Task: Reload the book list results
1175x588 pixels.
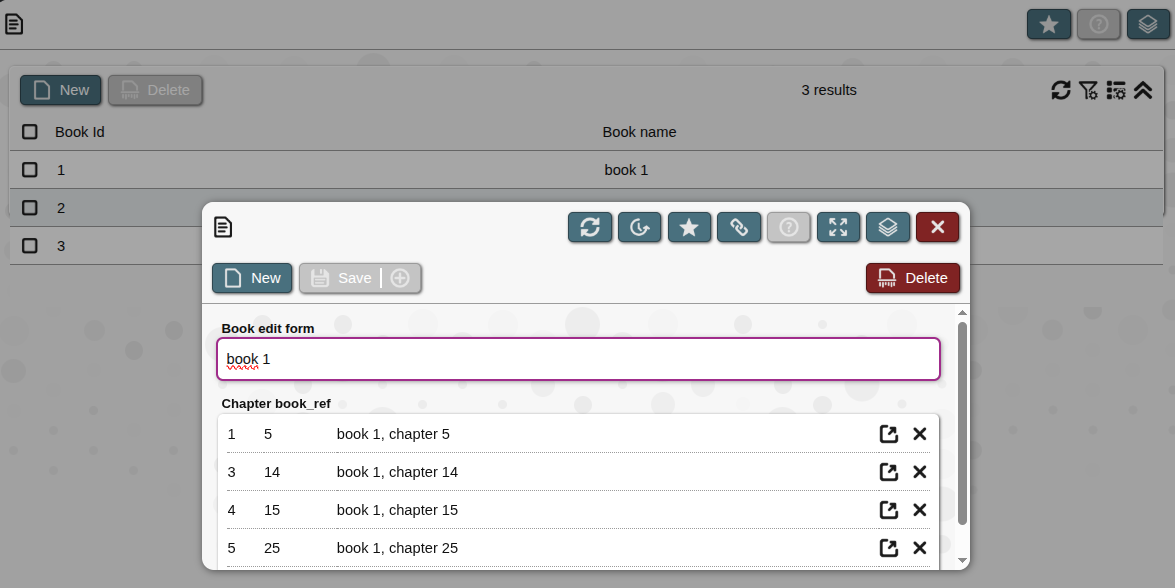Action: (1061, 90)
